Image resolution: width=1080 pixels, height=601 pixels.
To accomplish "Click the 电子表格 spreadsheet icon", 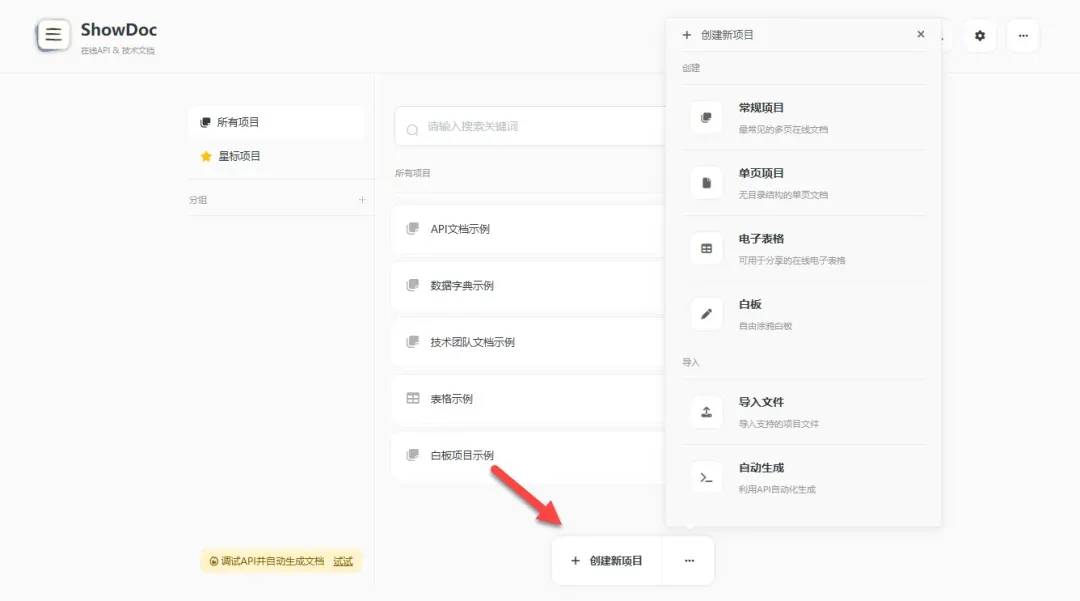I will 706,249.
